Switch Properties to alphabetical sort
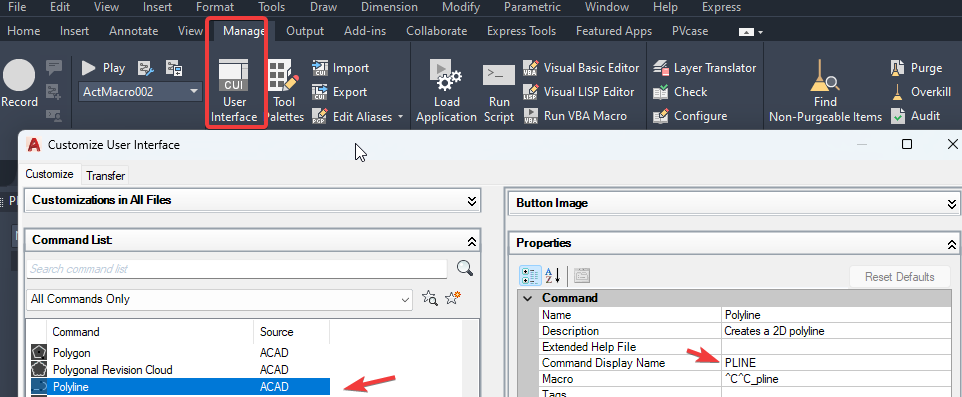 coord(553,276)
